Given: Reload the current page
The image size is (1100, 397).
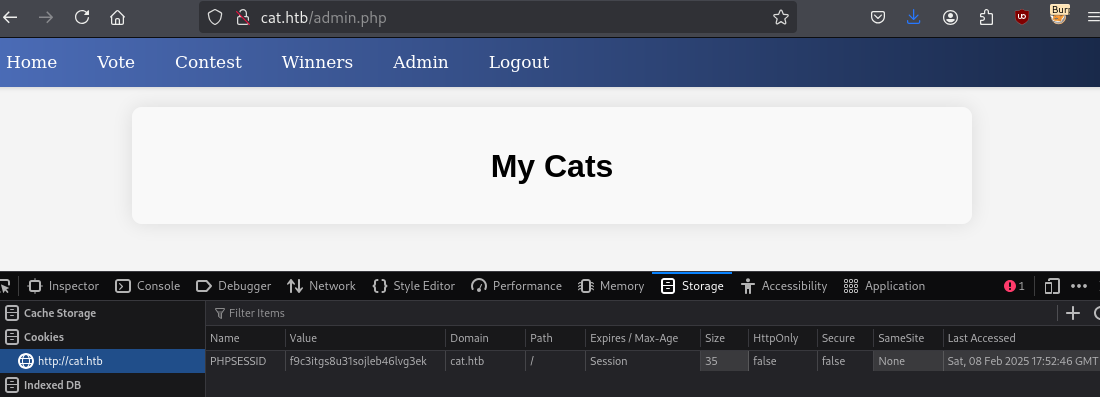Looking at the screenshot, I should (82, 17).
